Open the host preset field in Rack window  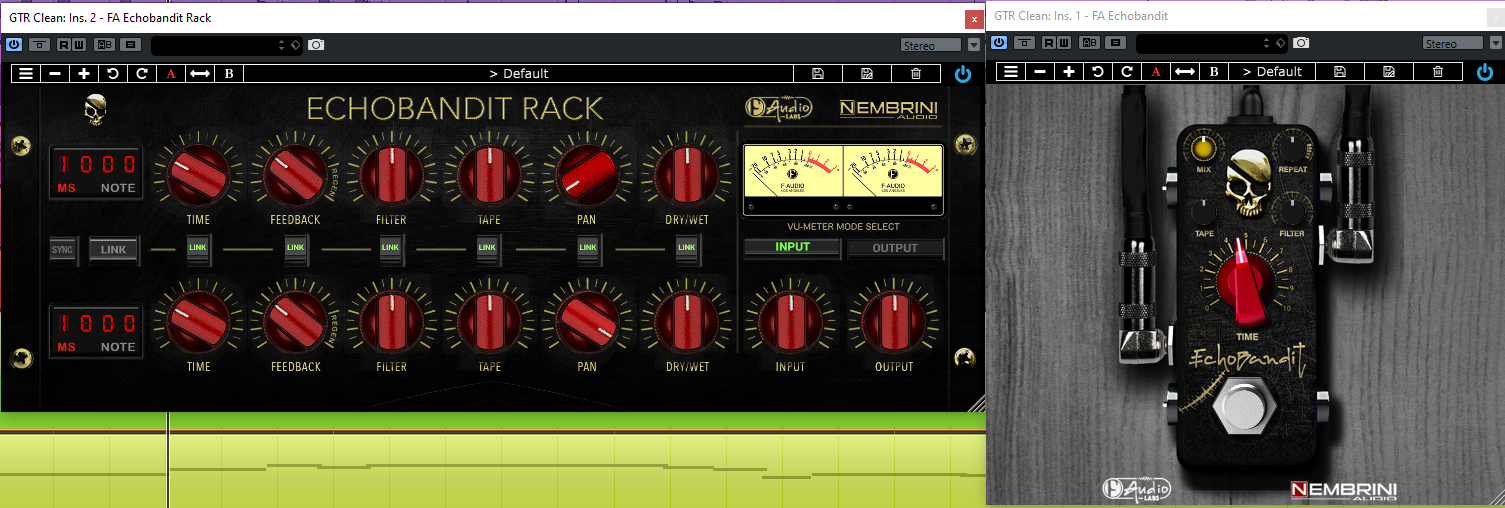(226, 45)
